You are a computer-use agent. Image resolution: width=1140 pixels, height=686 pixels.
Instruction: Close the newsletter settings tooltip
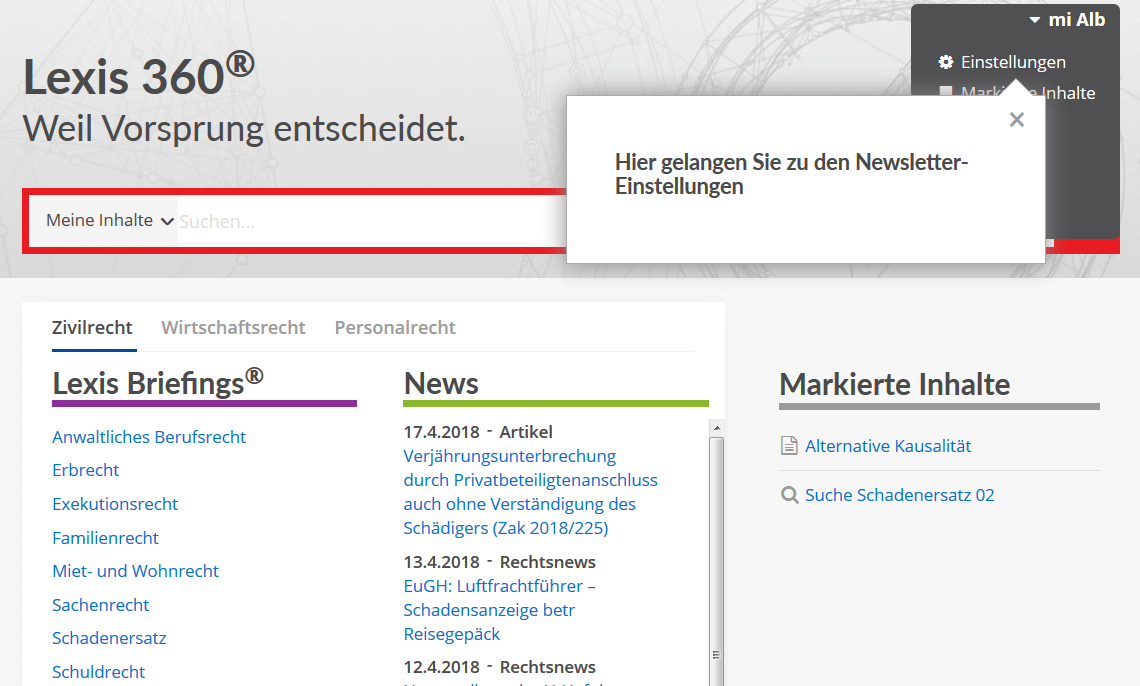(x=1016, y=120)
